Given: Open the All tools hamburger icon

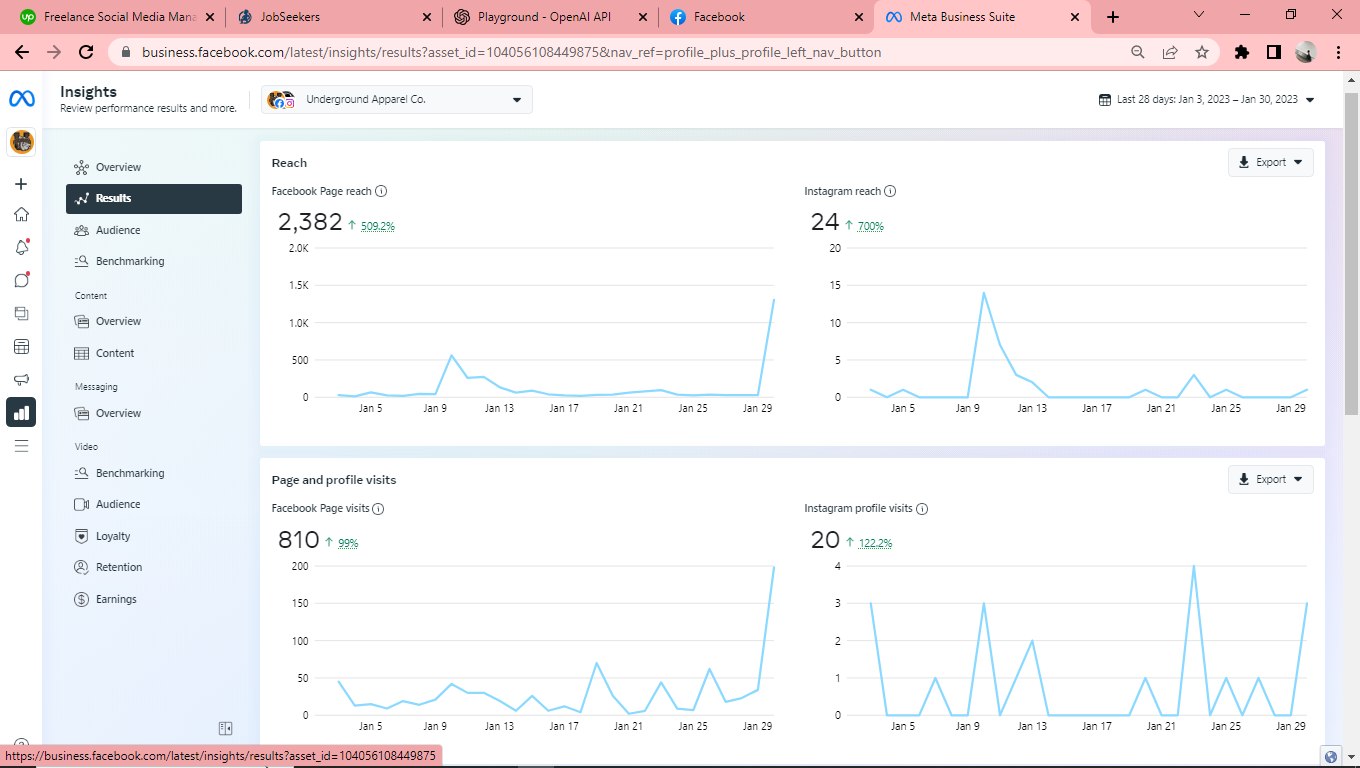Looking at the screenshot, I should 21,445.
